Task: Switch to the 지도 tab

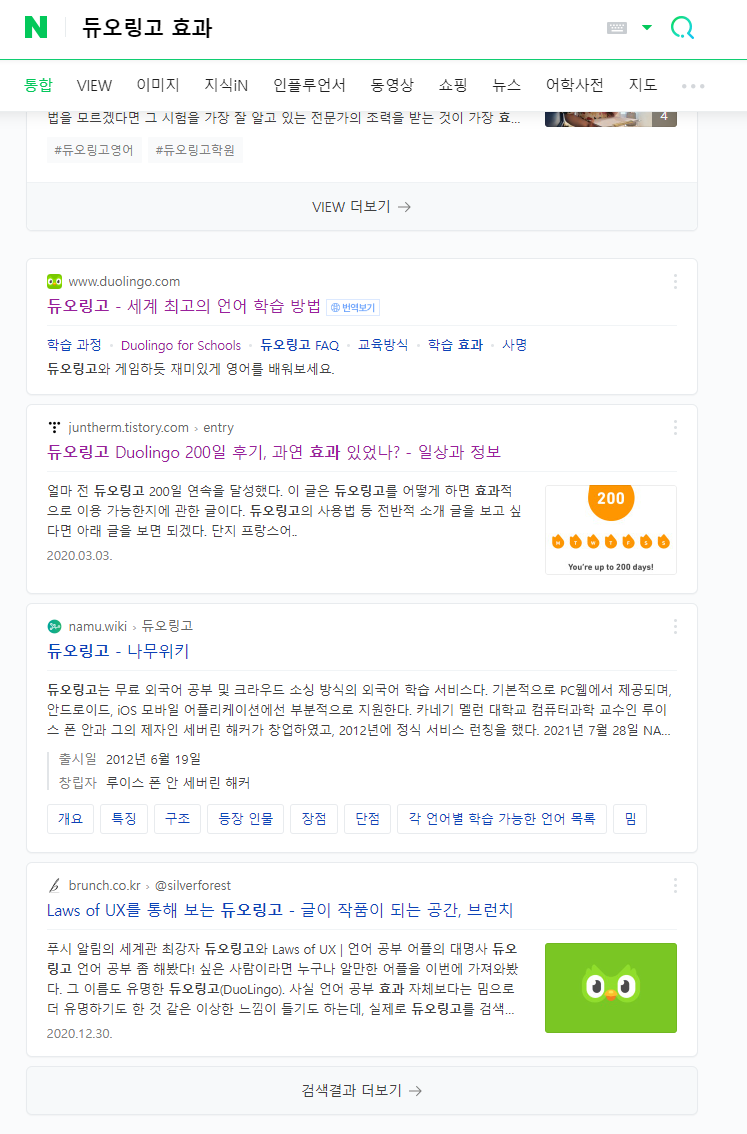Action: point(642,85)
